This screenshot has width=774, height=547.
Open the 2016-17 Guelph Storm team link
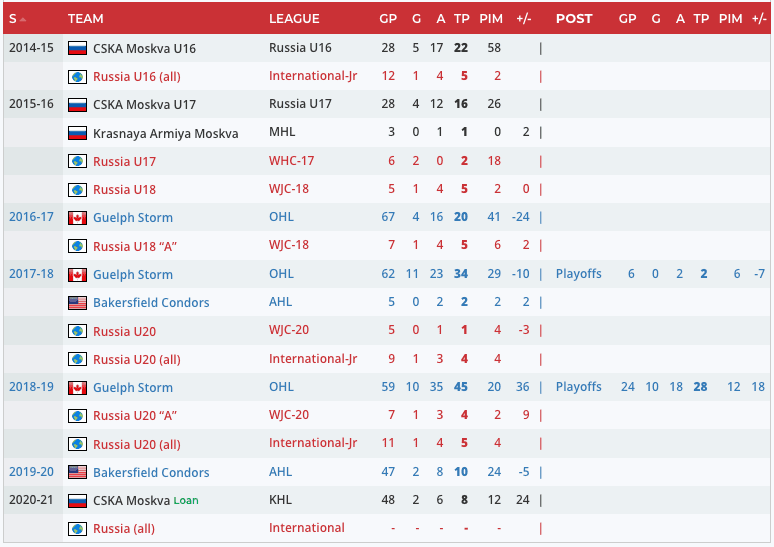pos(133,218)
